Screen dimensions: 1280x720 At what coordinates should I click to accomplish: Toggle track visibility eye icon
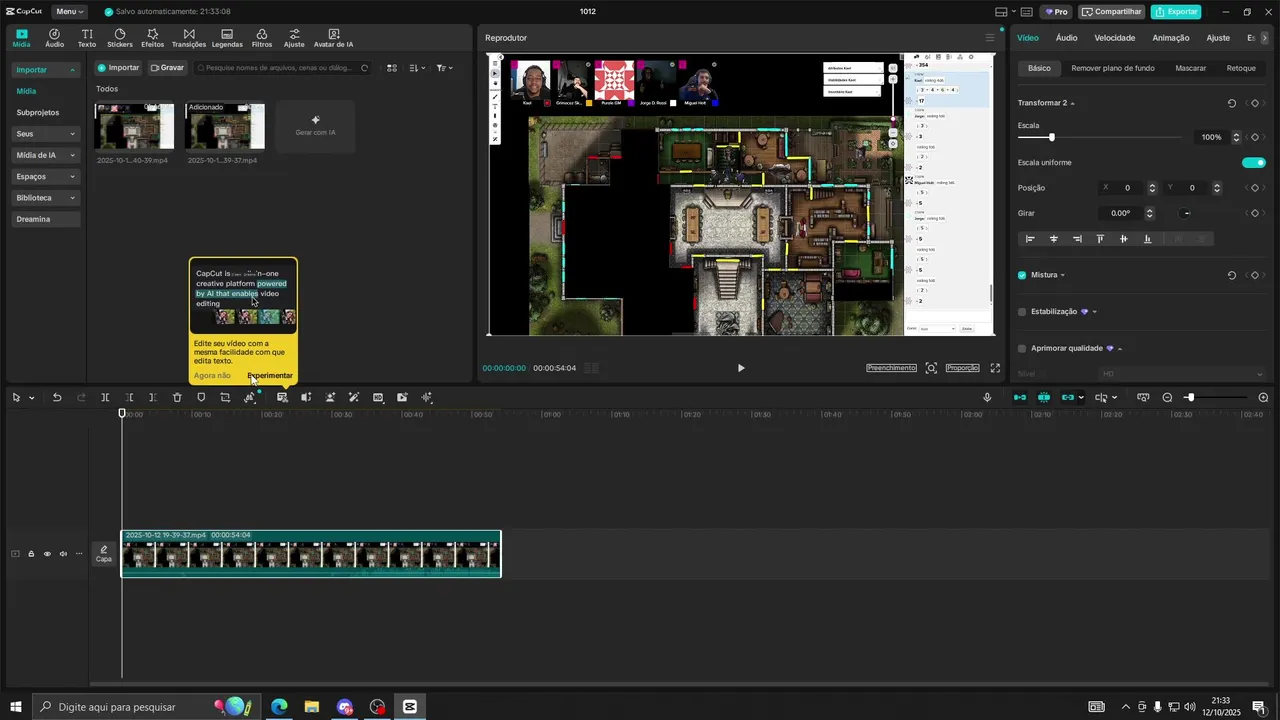pyautogui.click(x=47, y=554)
